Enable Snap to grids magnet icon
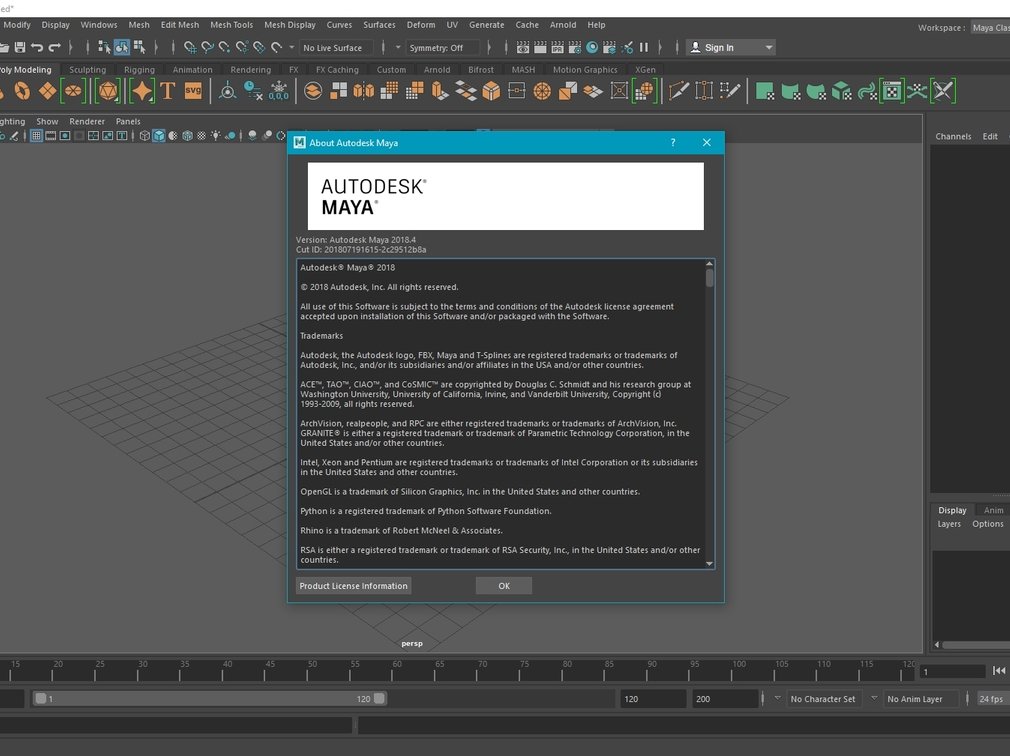Screen dimensions: 1010x756 (x=190, y=47)
